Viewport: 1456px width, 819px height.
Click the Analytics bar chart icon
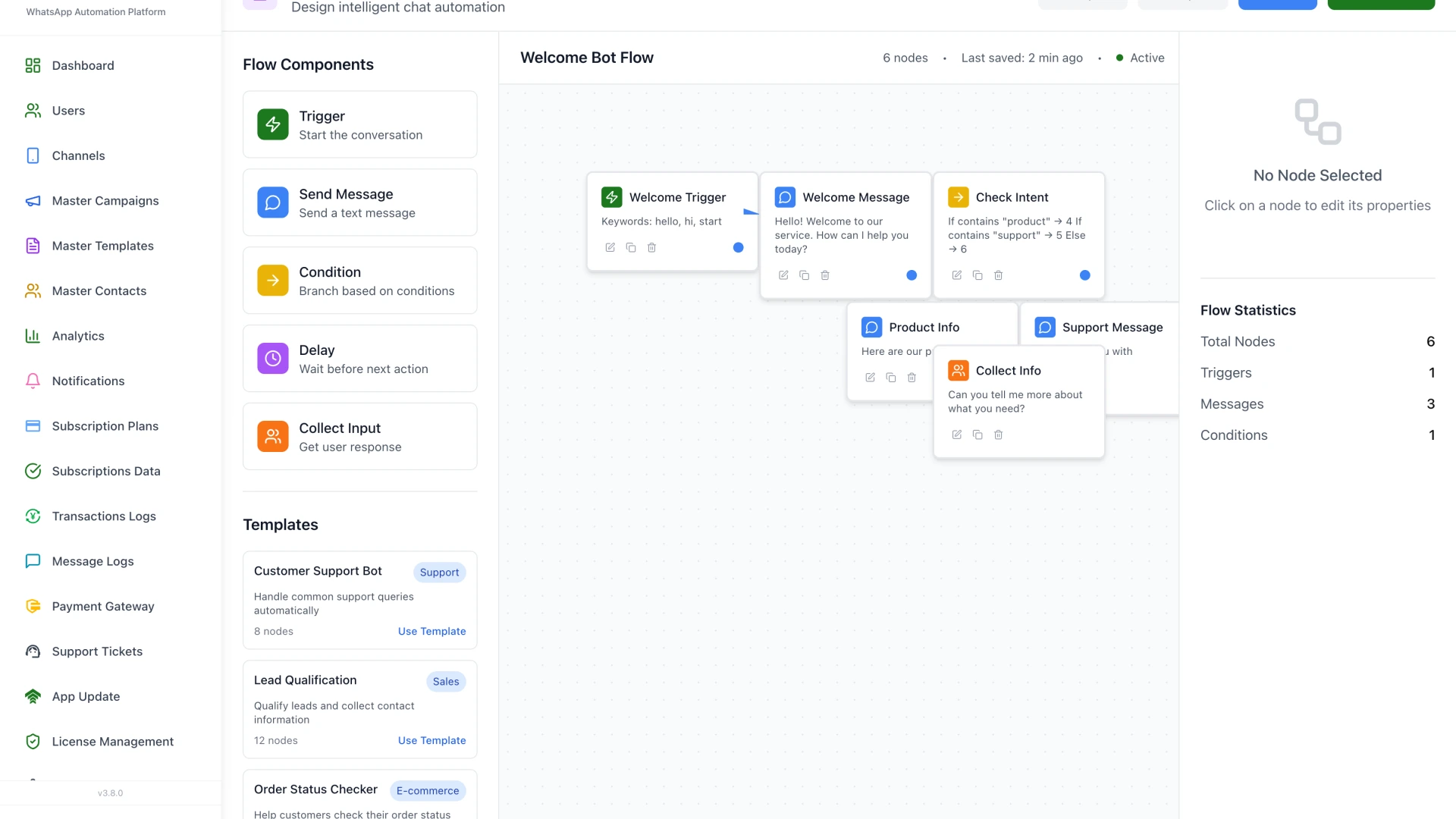33,336
